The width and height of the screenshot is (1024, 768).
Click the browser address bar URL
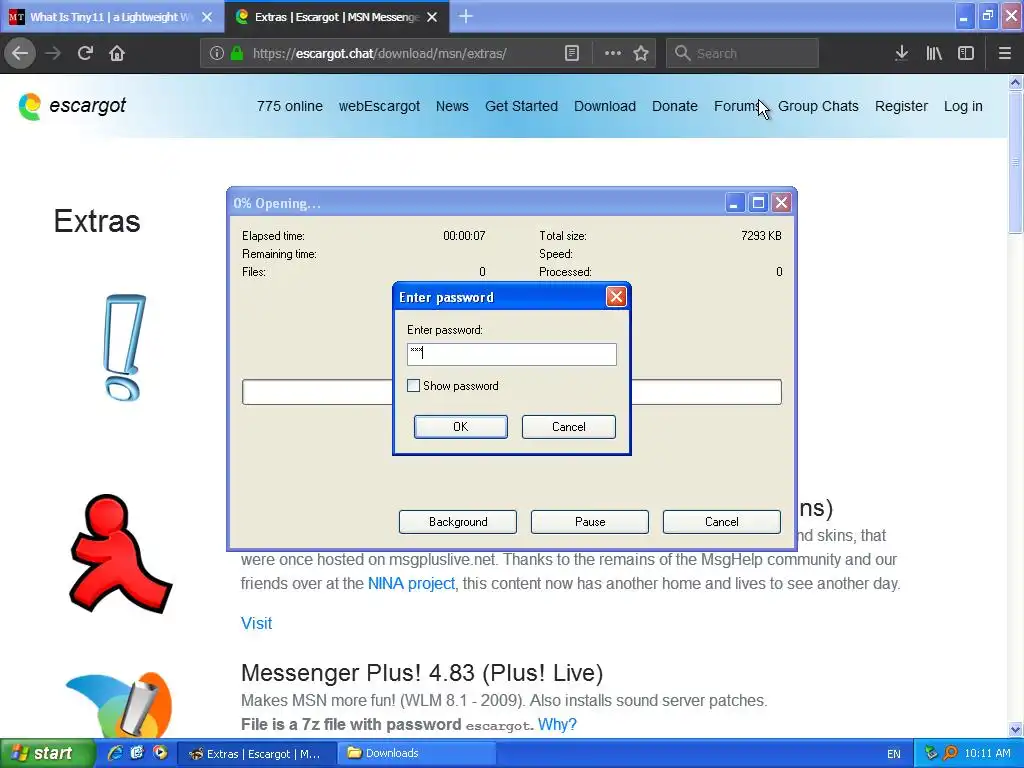(x=379, y=54)
